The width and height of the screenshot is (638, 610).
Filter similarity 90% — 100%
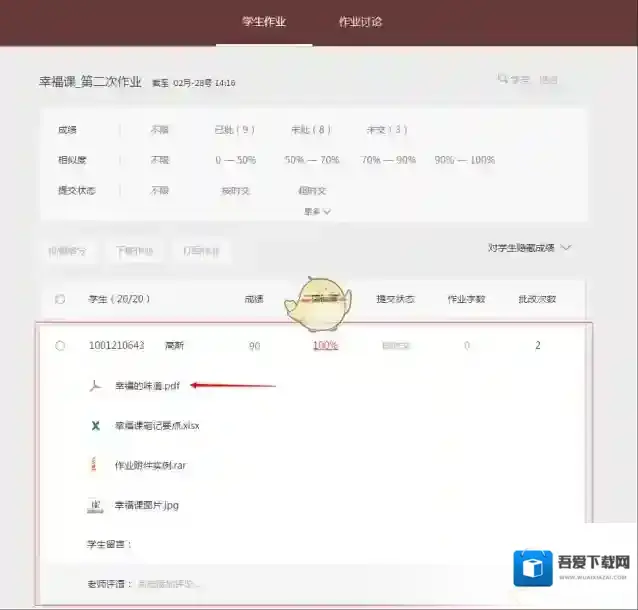465,160
